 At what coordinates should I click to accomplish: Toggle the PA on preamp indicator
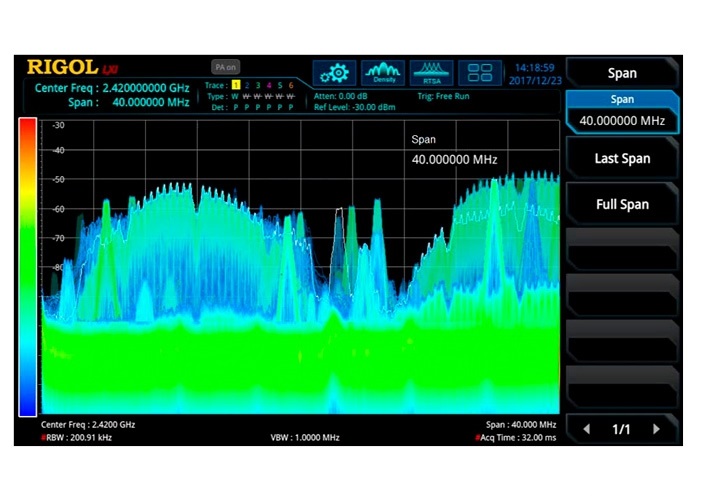[225, 67]
